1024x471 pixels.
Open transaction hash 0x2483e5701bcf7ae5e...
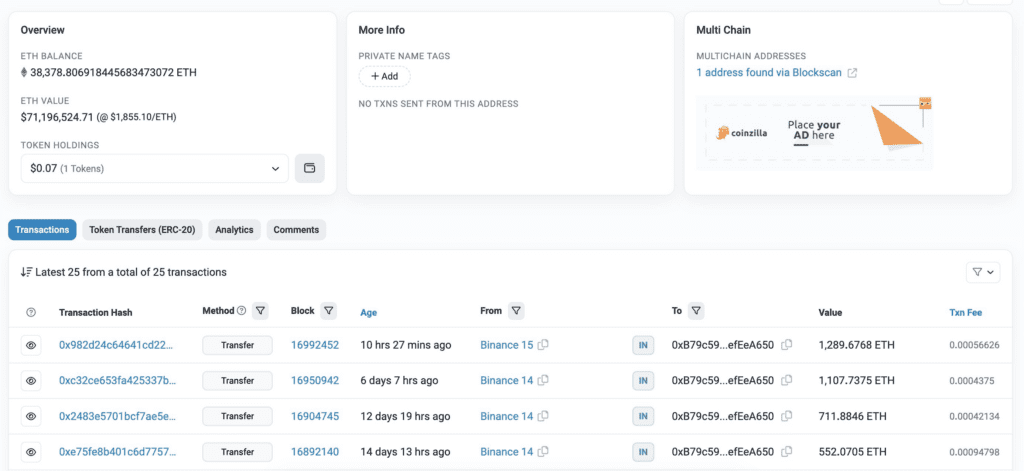click(x=117, y=416)
